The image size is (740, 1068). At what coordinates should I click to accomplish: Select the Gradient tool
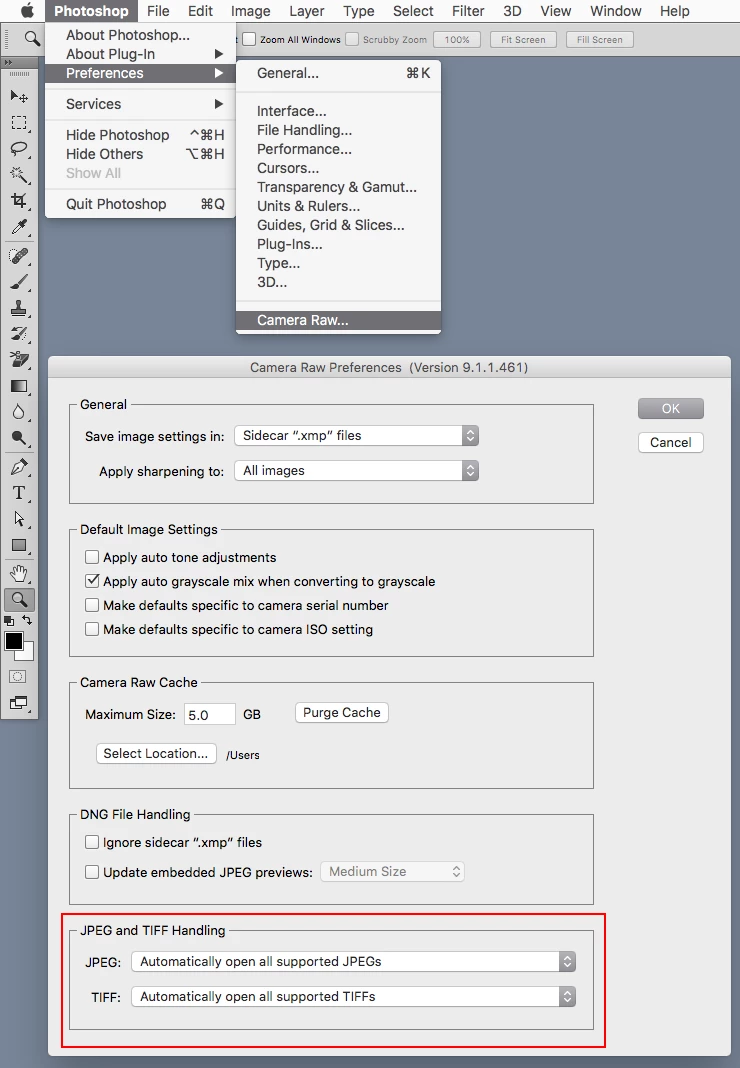[19, 386]
